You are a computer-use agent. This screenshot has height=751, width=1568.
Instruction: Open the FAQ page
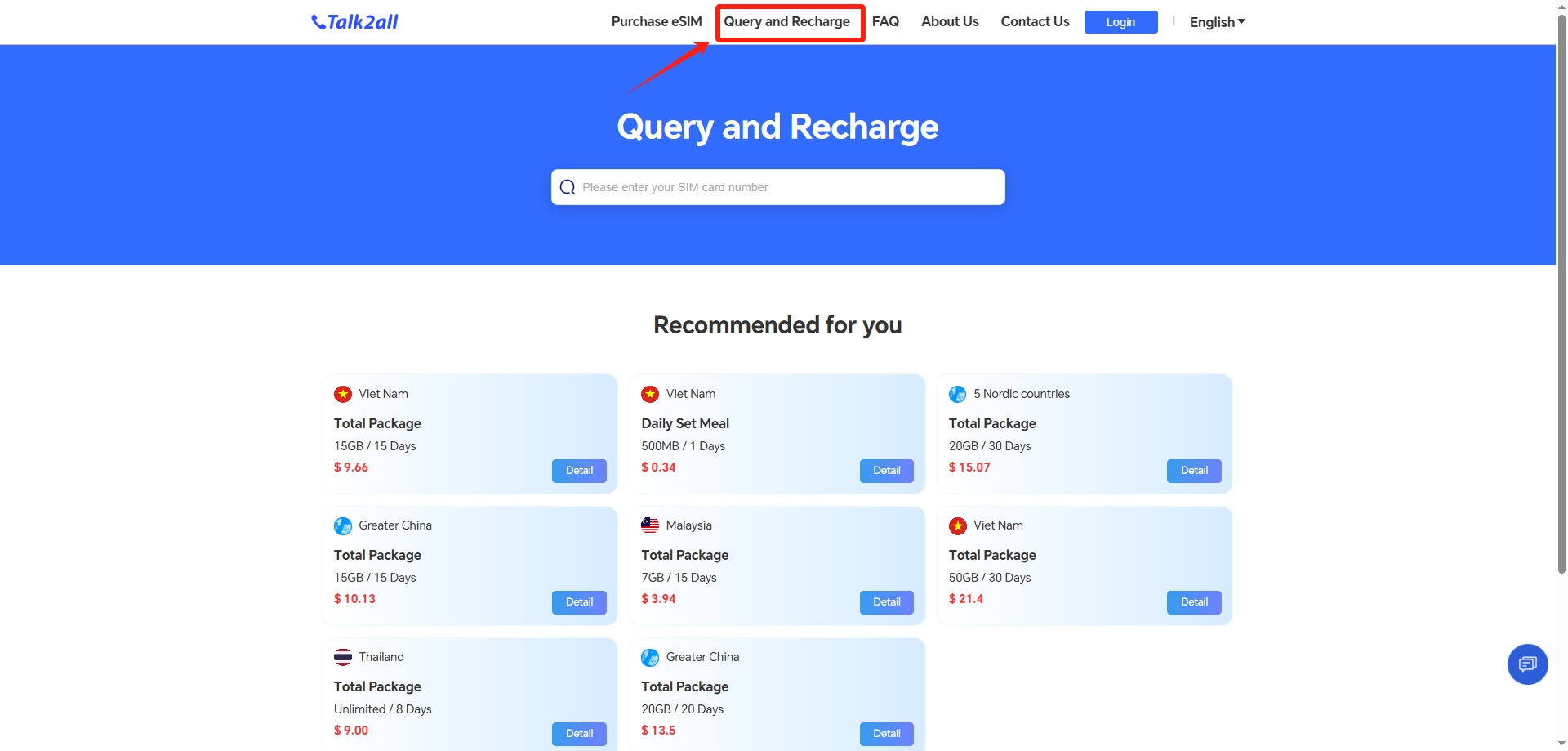885,22
